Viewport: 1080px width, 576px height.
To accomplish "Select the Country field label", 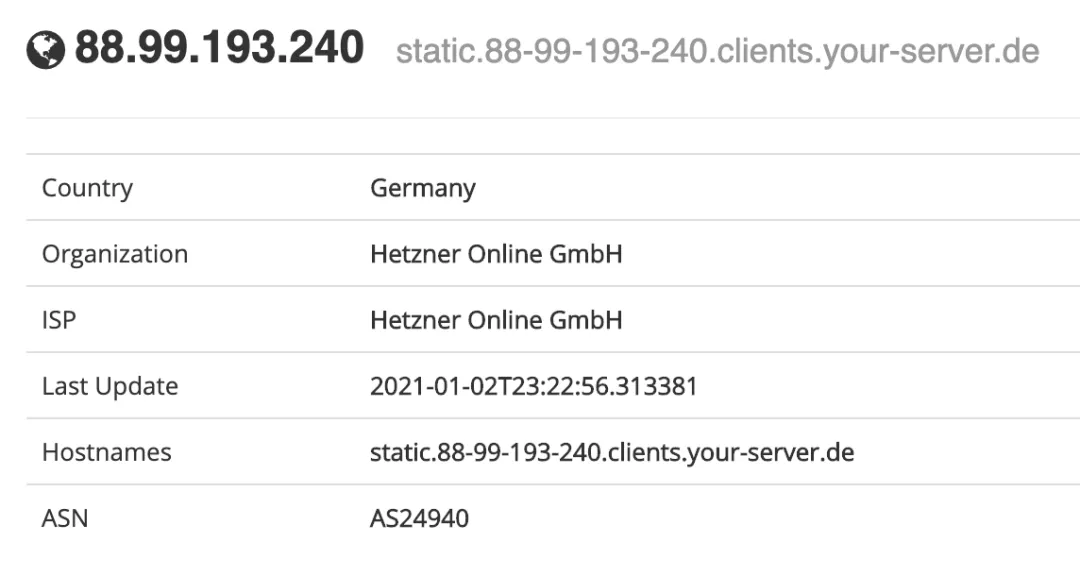I will pyautogui.click(x=87, y=188).
